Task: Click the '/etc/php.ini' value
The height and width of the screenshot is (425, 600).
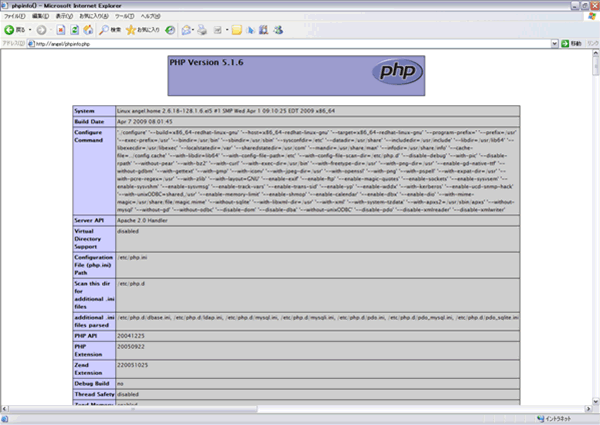Action: (132, 257)
